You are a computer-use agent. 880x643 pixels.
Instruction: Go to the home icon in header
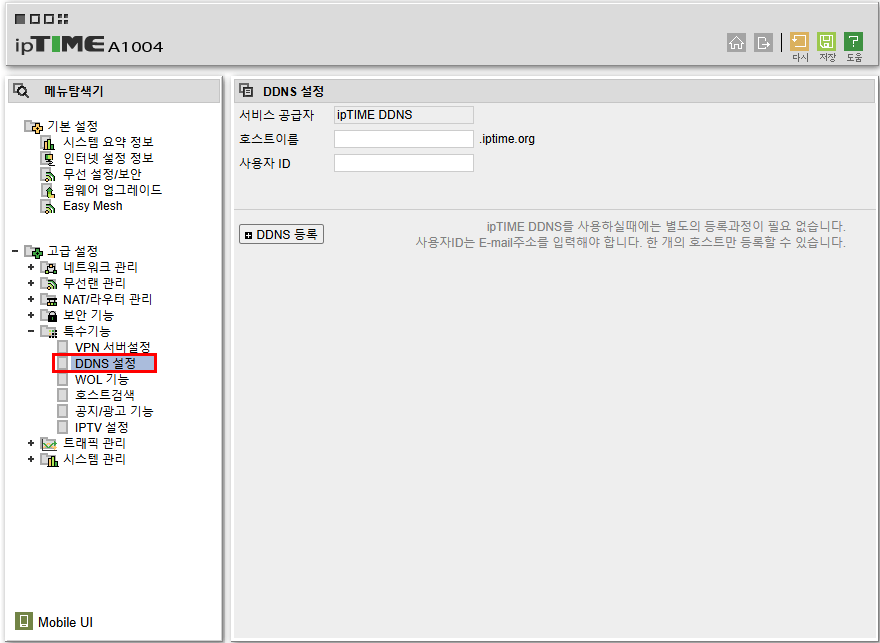coord(736,43)
